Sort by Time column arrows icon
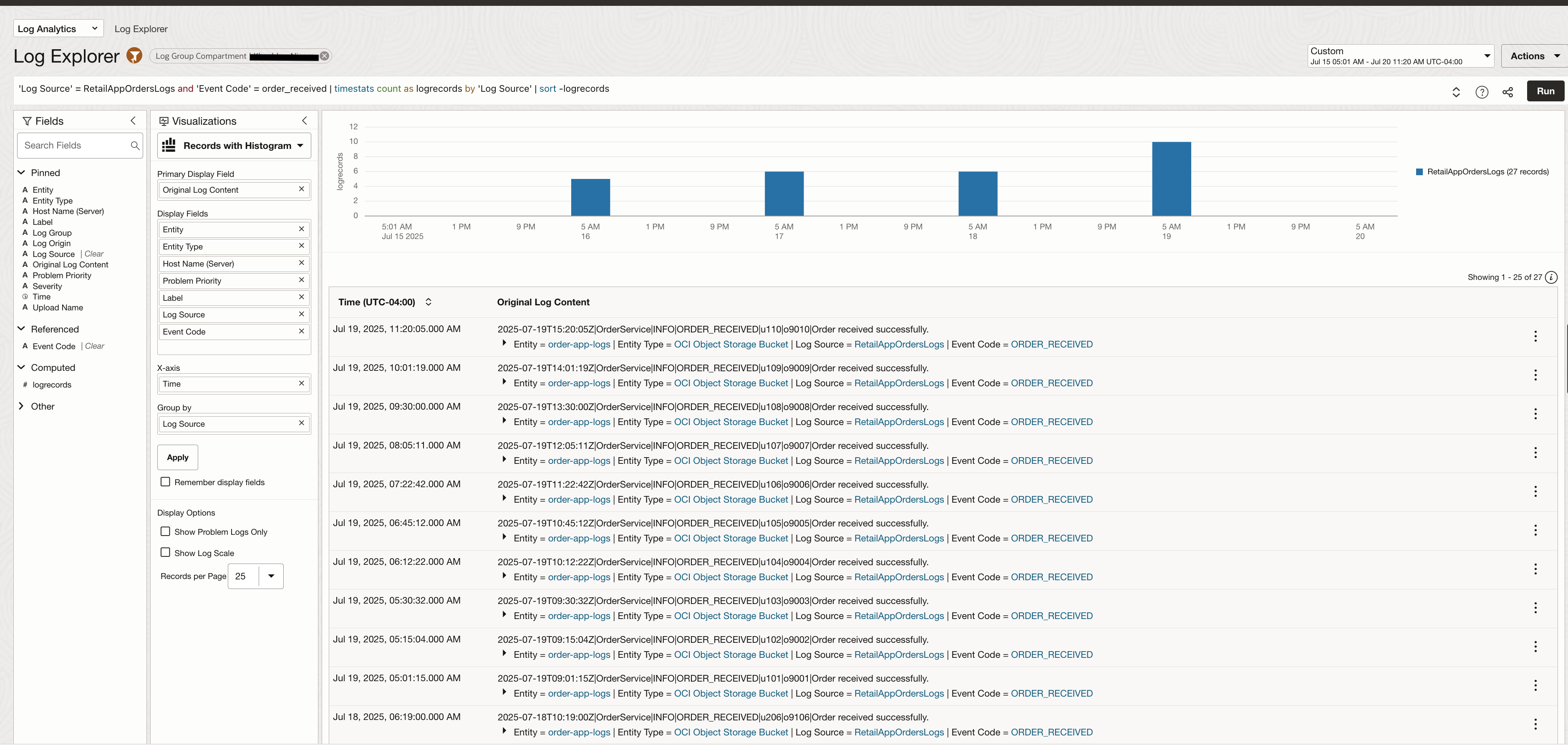The height and width of the screenshot is (745, 1568). [x=429, y=302]
